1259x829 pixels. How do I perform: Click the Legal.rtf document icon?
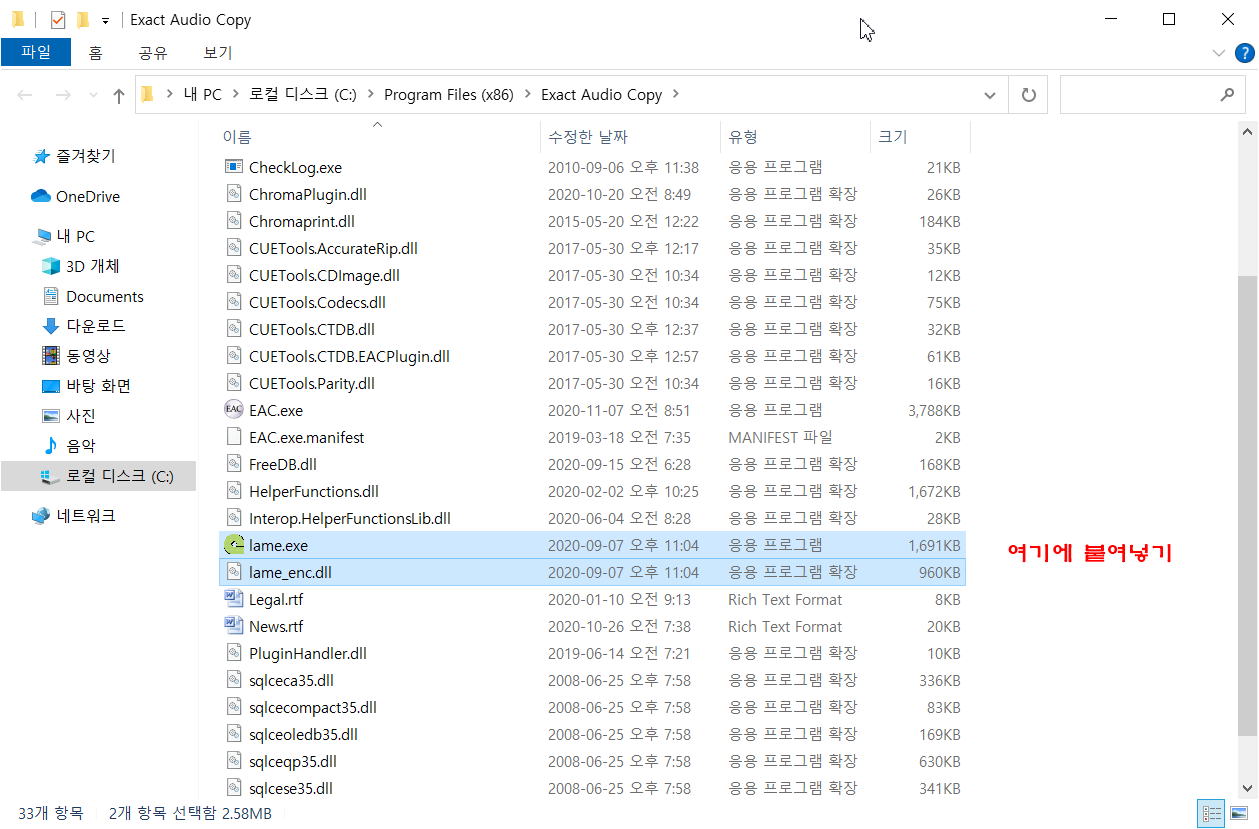234,599
